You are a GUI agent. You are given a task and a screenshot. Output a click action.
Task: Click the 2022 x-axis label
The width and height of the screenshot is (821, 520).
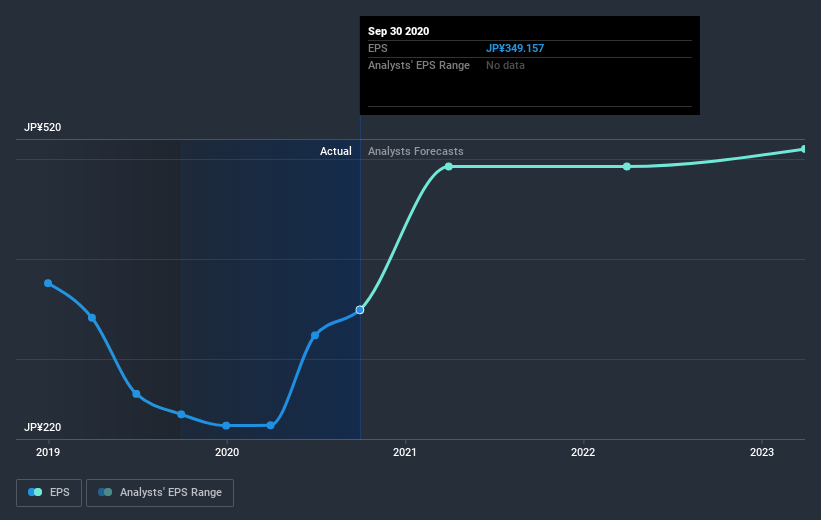(583, 452)
